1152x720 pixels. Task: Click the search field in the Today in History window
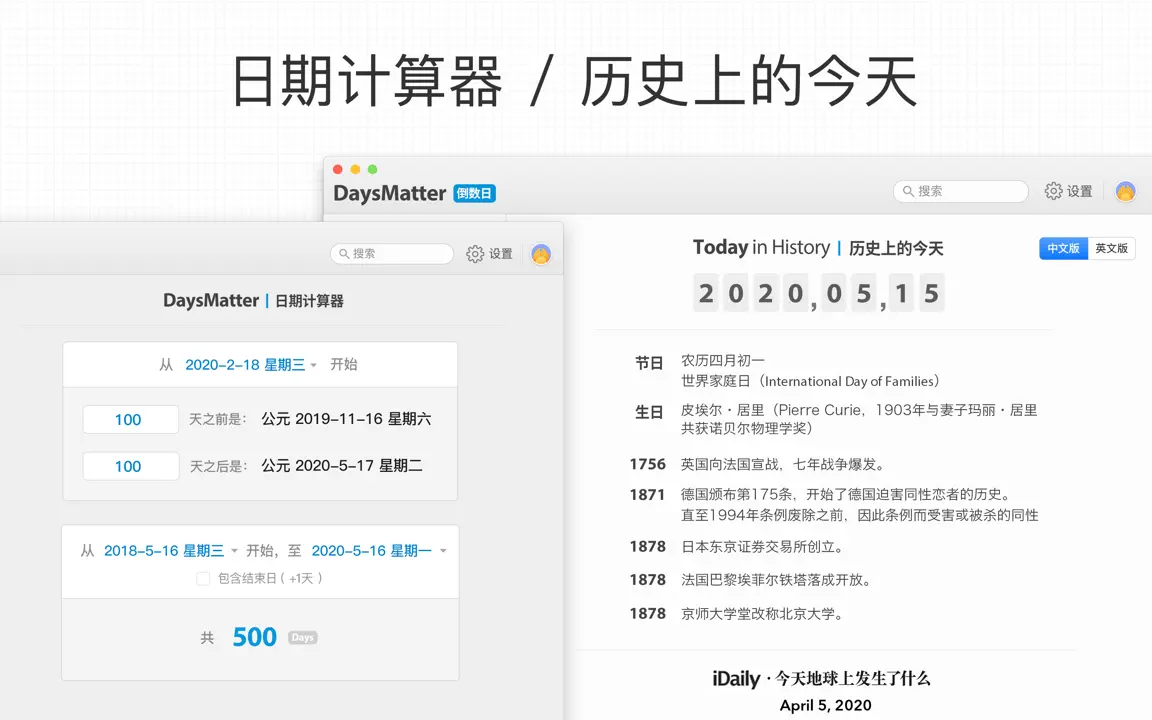point(960,191)
